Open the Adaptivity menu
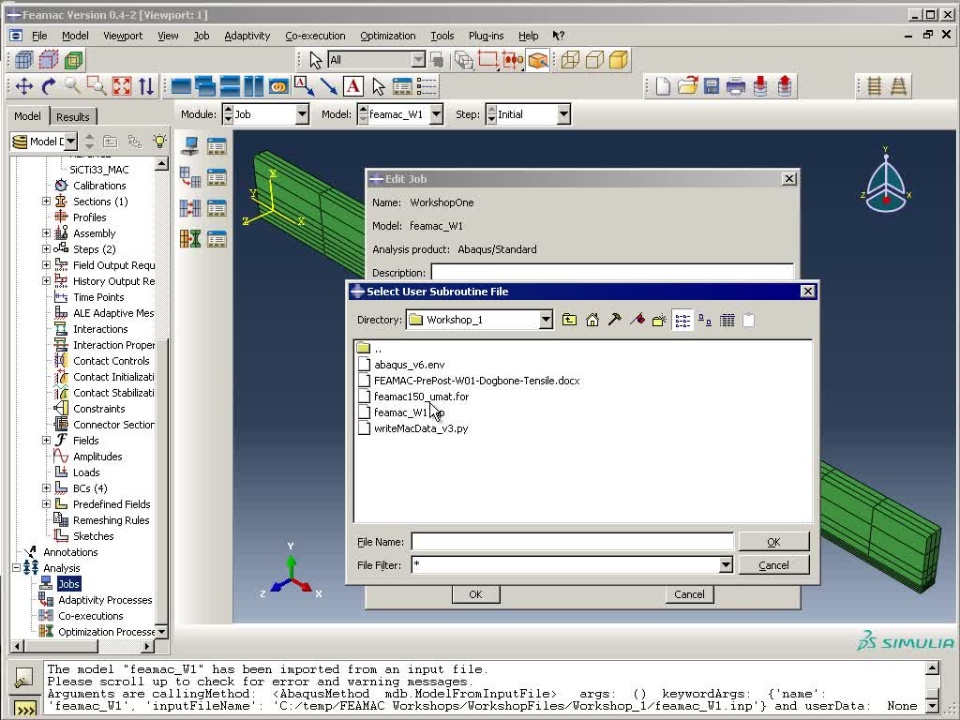The width and height of the screenshot is (960, 720). 247,36
